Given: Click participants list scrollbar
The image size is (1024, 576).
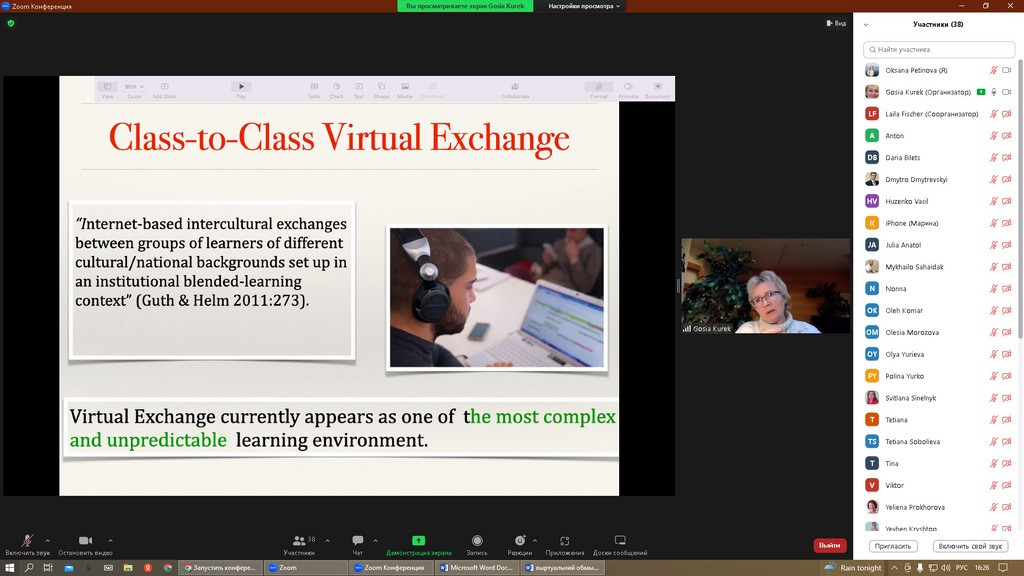Looking at the screenshot, I should pyautogui.click(x=1020, y=199).
